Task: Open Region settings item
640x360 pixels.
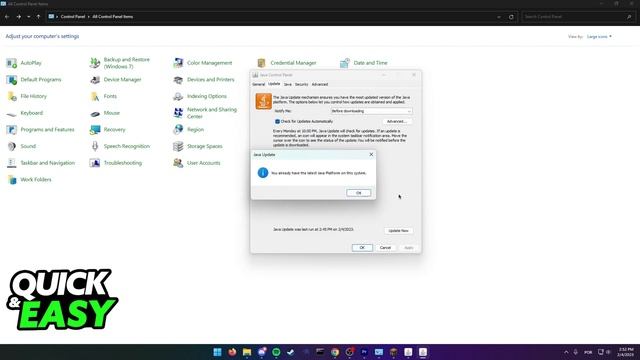Action: [x=188, y=130]
